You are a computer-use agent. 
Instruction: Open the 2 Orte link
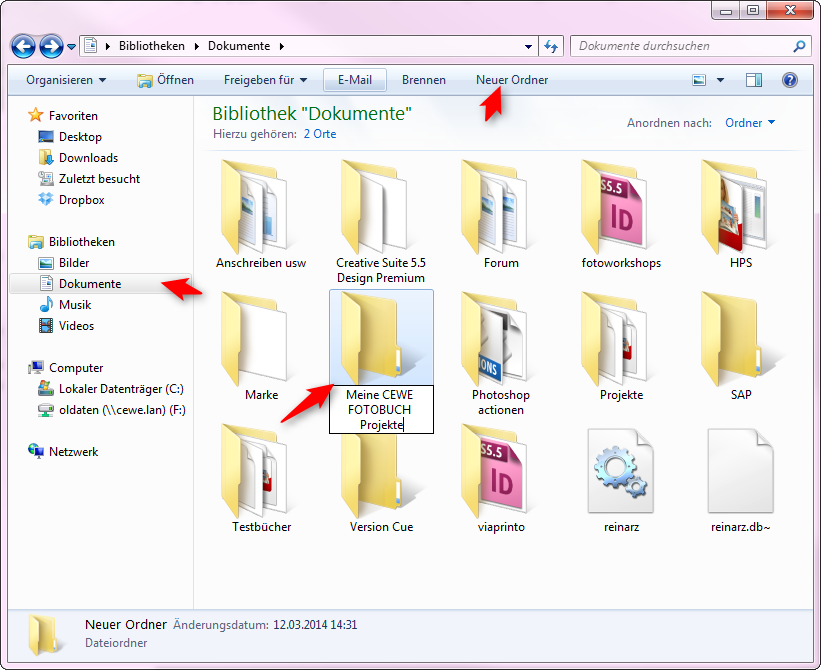(x=320, y=134)
